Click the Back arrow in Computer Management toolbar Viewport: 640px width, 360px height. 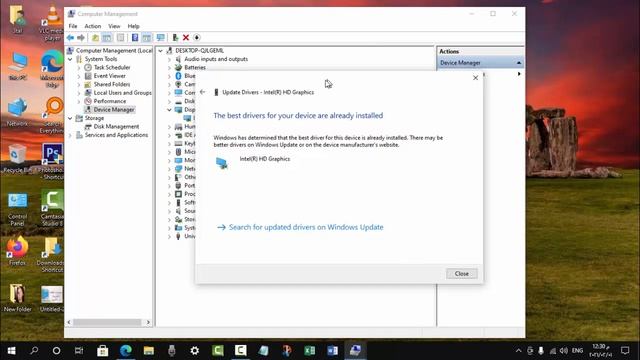tap(70, 38)
